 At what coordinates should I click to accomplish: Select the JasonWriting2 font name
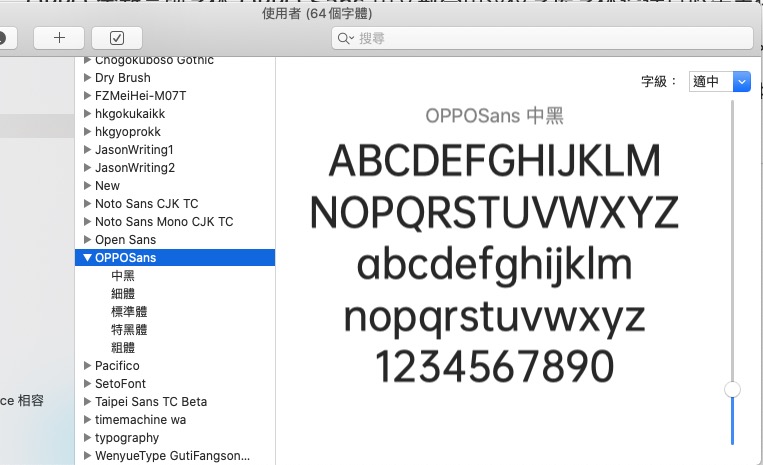click(x=135, y=168)
